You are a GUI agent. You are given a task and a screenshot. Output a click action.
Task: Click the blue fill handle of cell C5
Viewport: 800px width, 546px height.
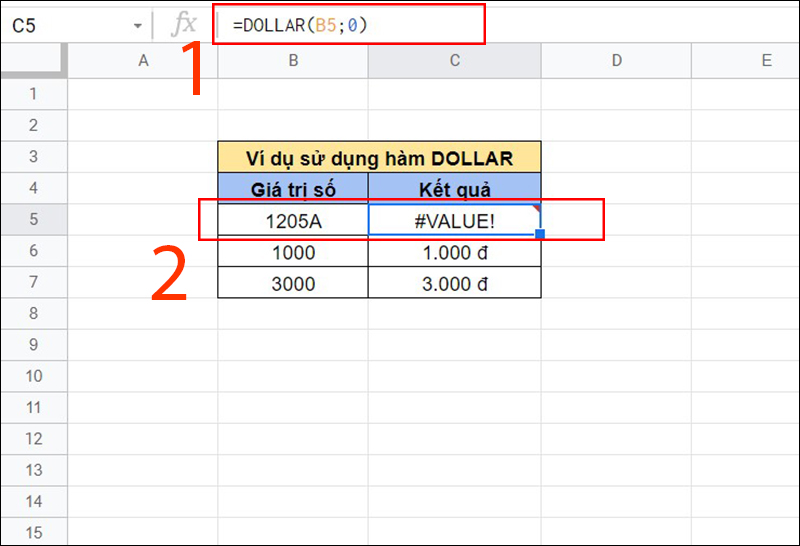click(540, 234)
